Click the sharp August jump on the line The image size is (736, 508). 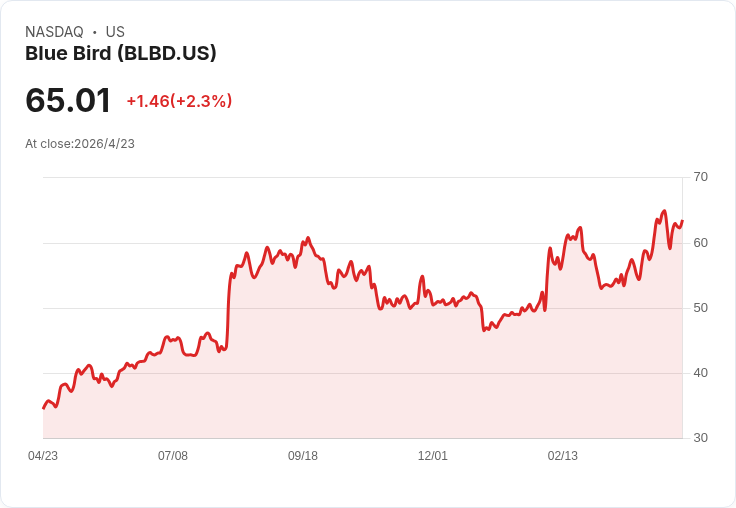tap(229, 310)
